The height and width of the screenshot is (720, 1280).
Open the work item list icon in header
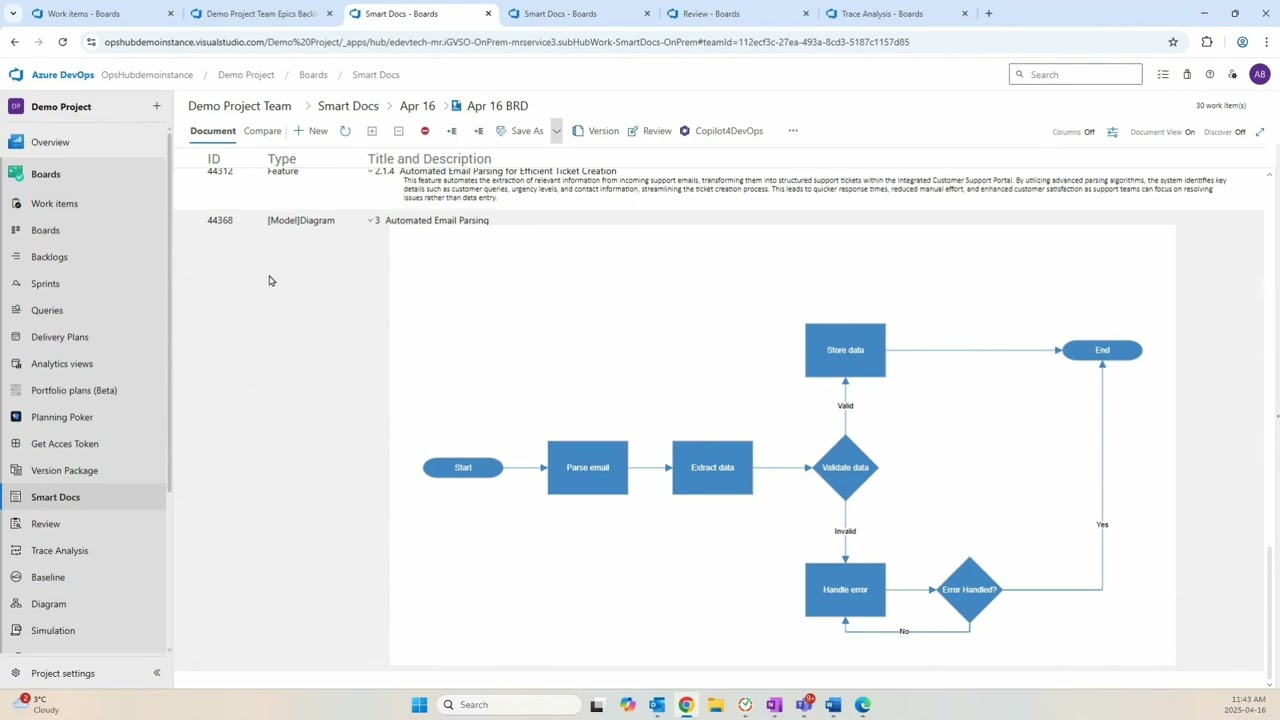tap(1163, 75)
